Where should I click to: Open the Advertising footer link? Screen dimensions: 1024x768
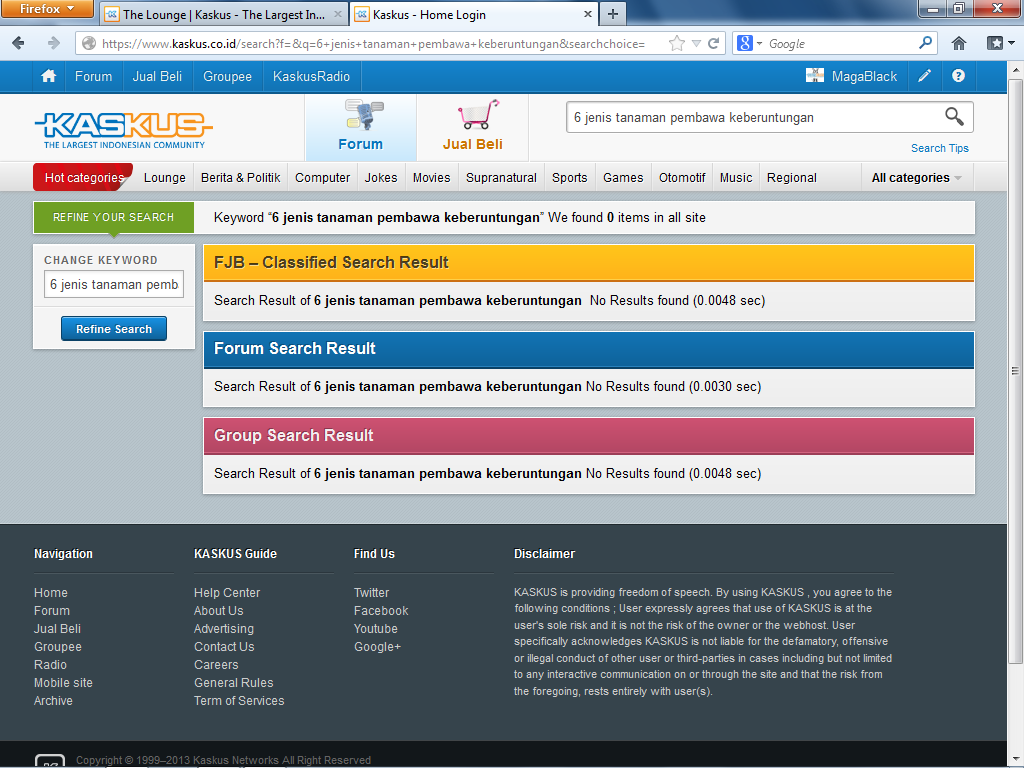pyautogui.click(x=223, y=628)
